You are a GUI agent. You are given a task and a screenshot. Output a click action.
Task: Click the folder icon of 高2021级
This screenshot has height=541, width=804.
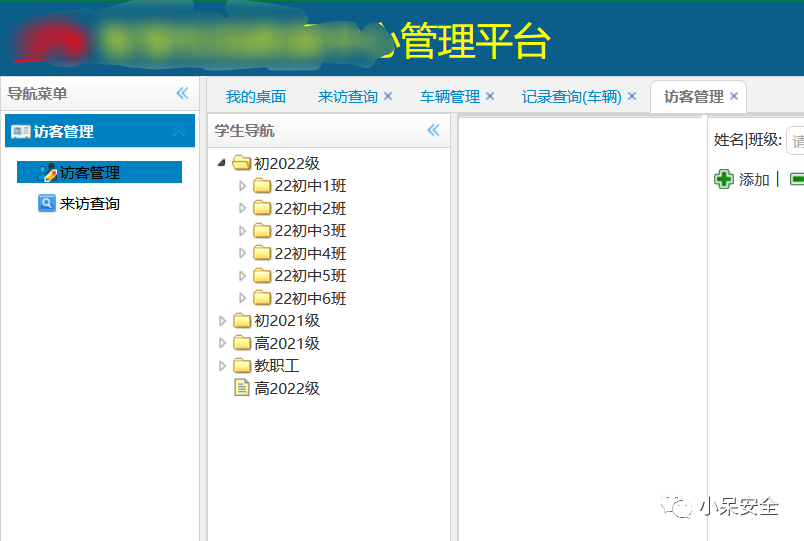tap(242, 343)
